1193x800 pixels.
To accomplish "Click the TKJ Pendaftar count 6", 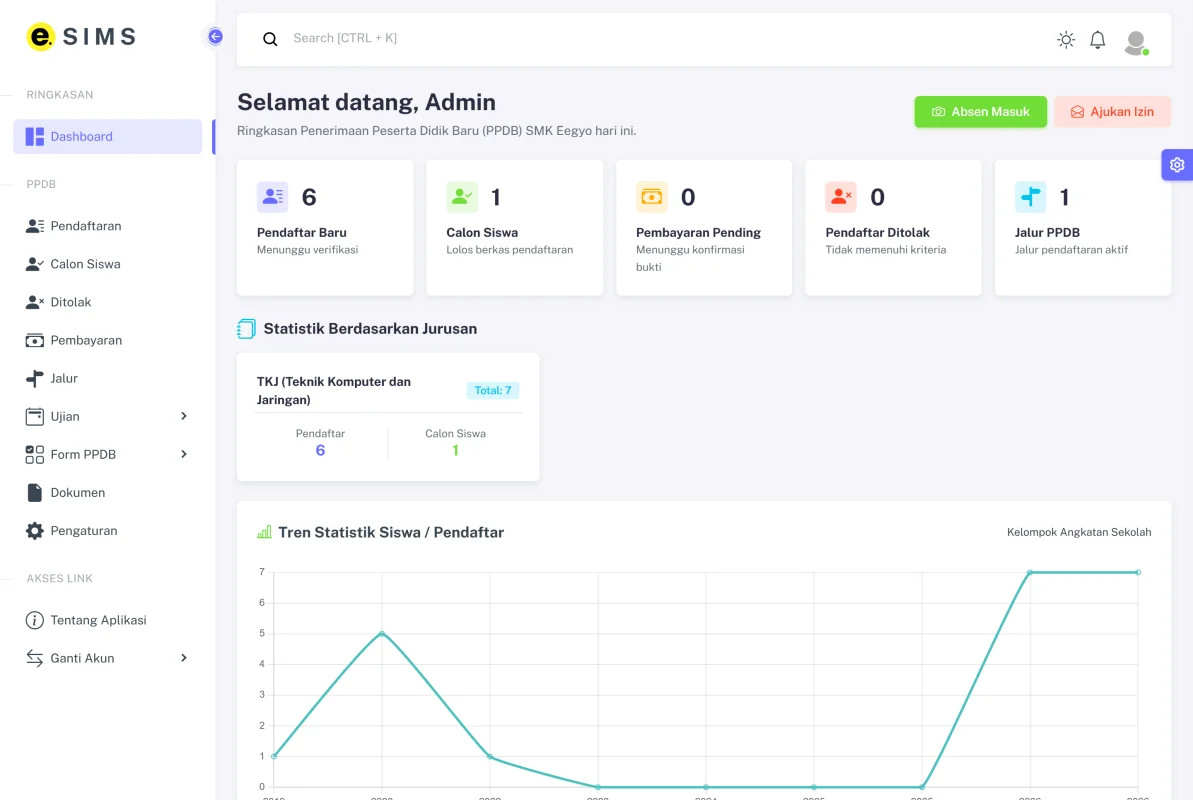I will click(320, 451).
